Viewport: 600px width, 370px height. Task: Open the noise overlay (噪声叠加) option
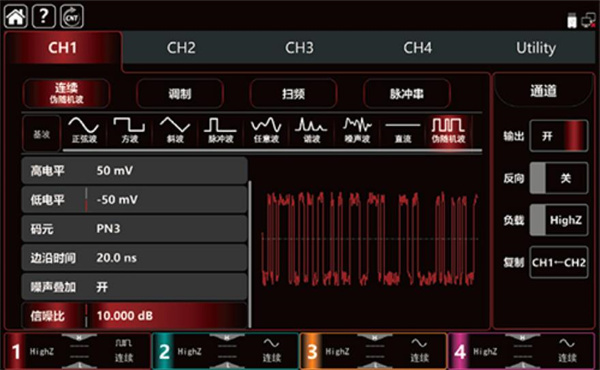tap(134, 287)
